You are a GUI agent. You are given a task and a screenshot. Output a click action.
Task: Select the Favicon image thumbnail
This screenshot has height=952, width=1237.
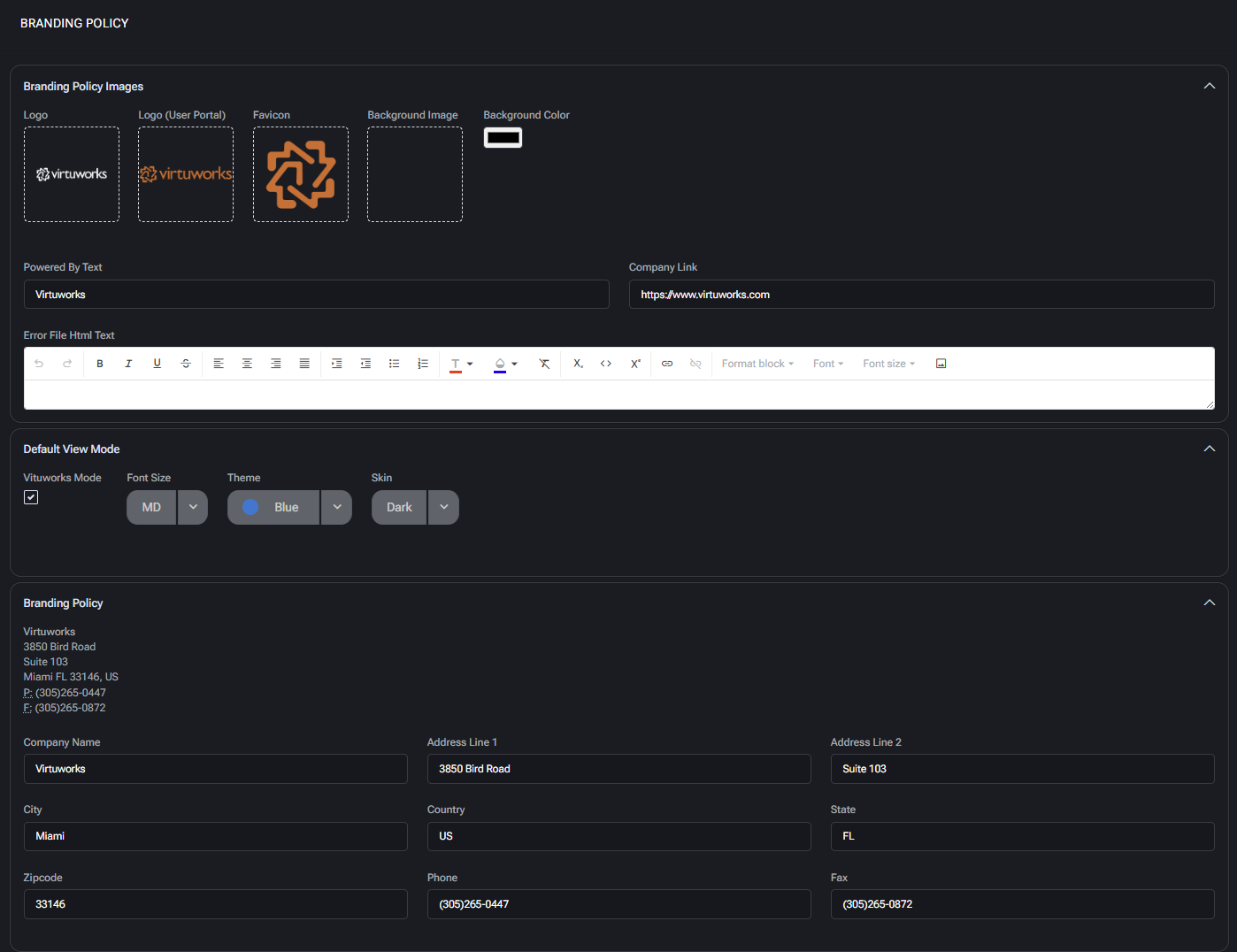click(301, 174)
